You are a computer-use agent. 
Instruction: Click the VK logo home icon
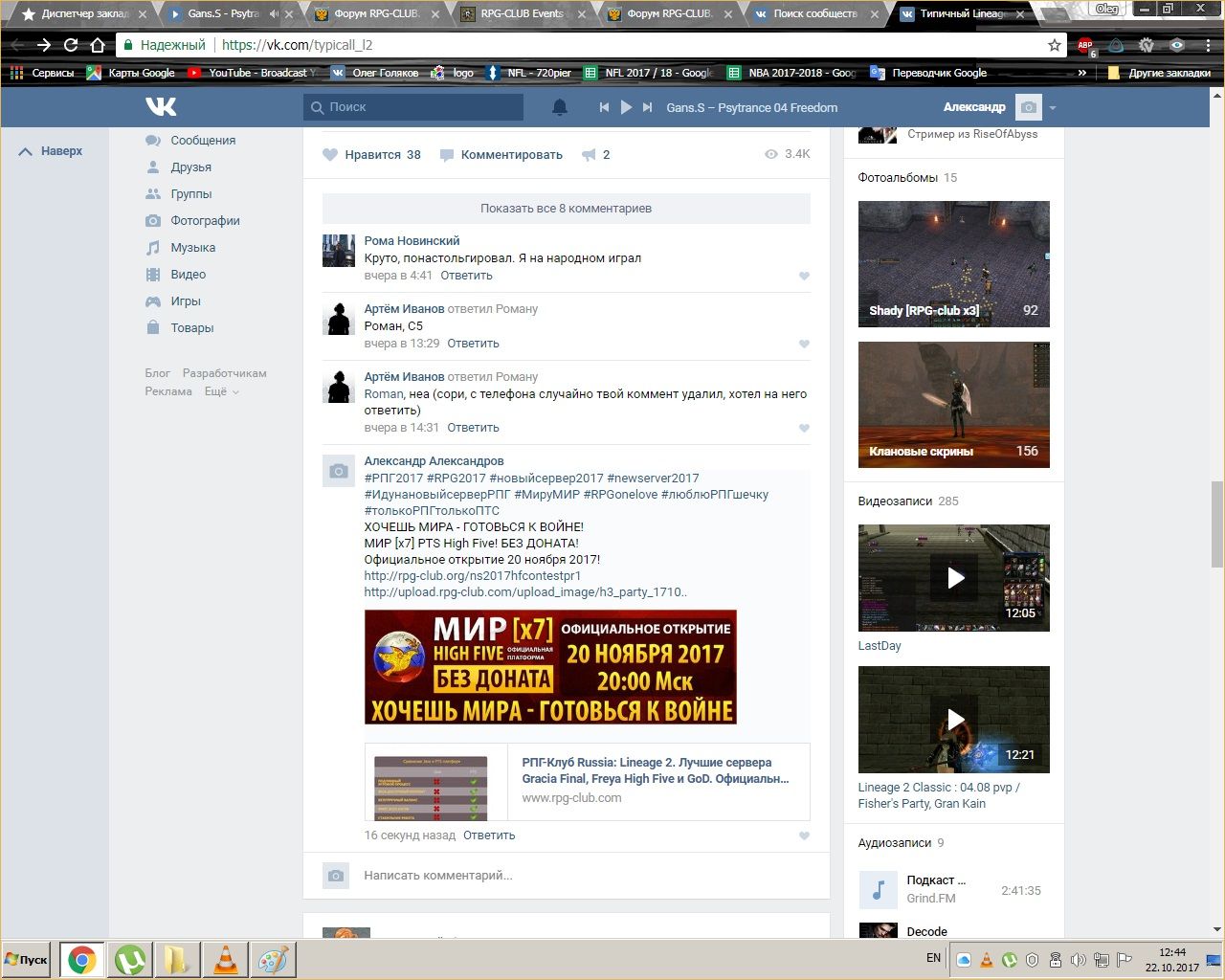pyautogui.click(x=161, y=107)
